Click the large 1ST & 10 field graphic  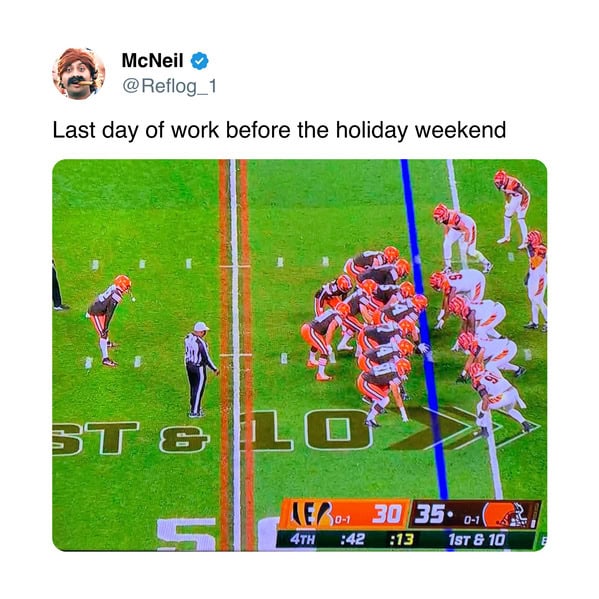[x=212, y=432]
